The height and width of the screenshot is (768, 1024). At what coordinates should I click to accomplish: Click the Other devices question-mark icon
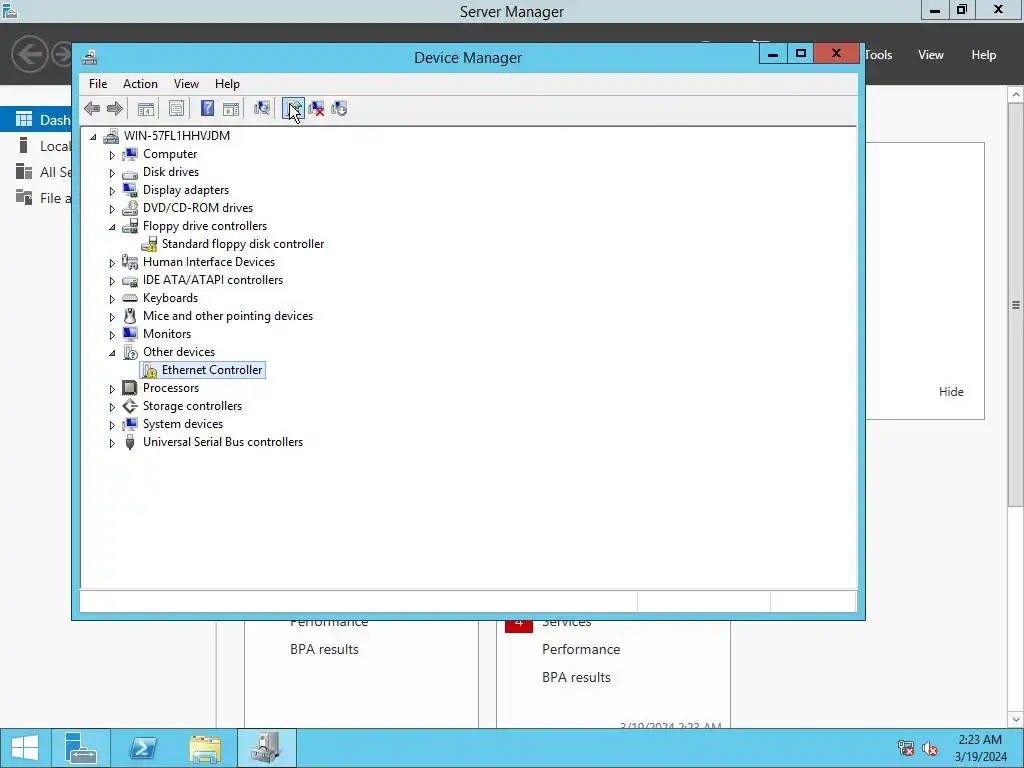[130, 352]
